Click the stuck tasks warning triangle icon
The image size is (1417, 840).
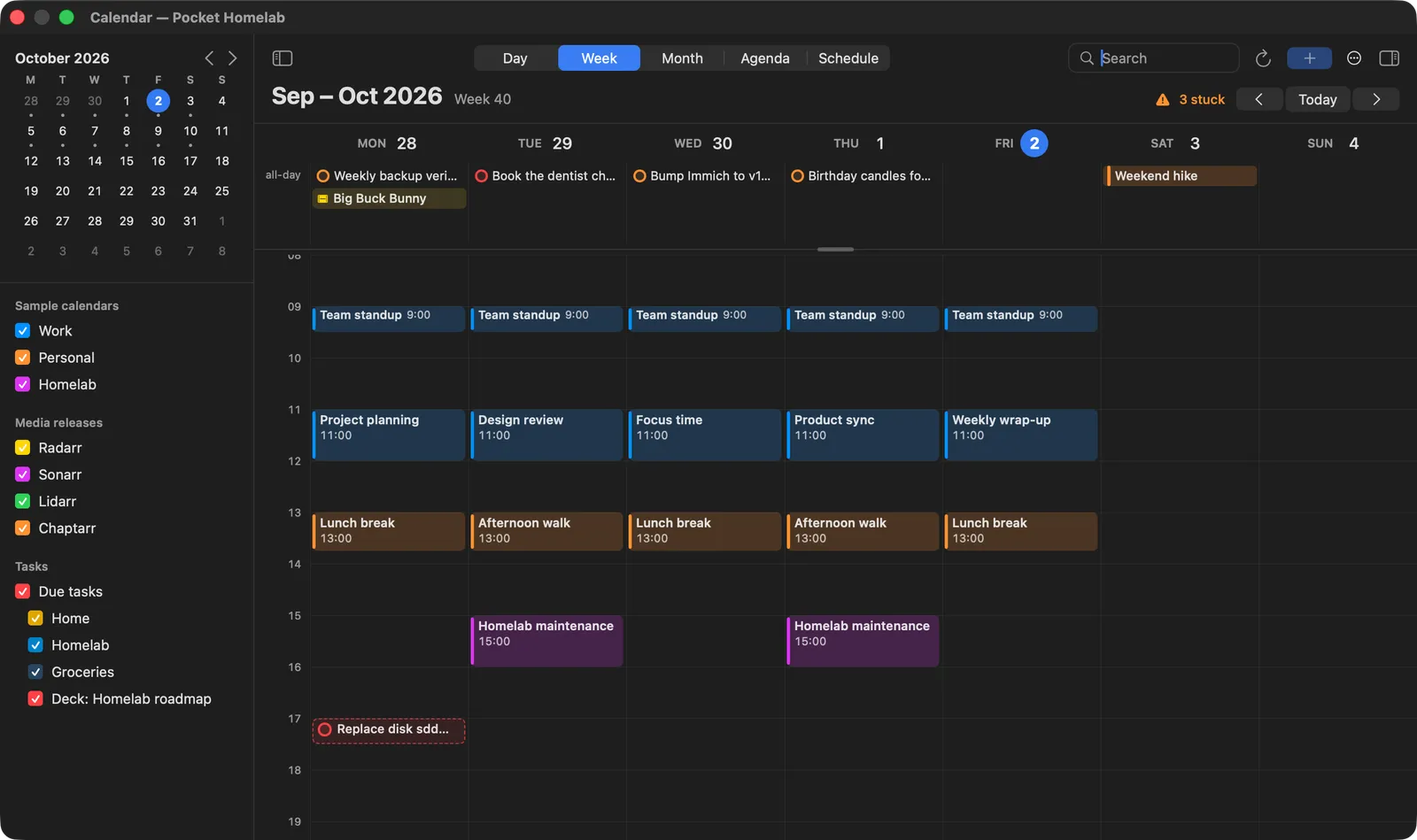click(1163, 99)
